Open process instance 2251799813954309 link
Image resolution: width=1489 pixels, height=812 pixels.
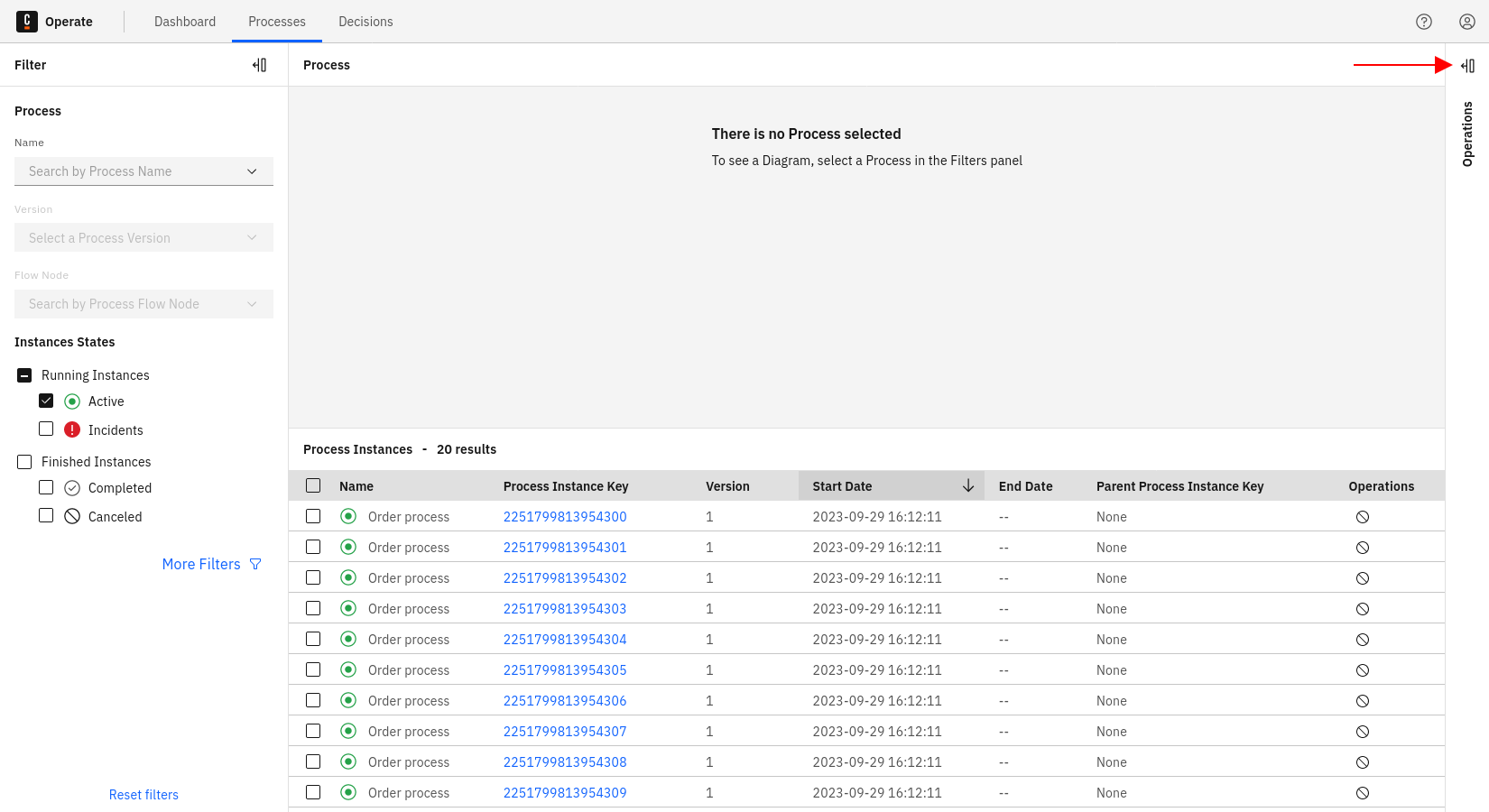pos(565,793)
